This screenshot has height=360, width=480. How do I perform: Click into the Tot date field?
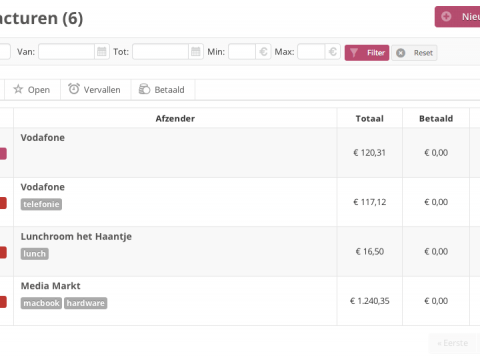click(161, 52)
